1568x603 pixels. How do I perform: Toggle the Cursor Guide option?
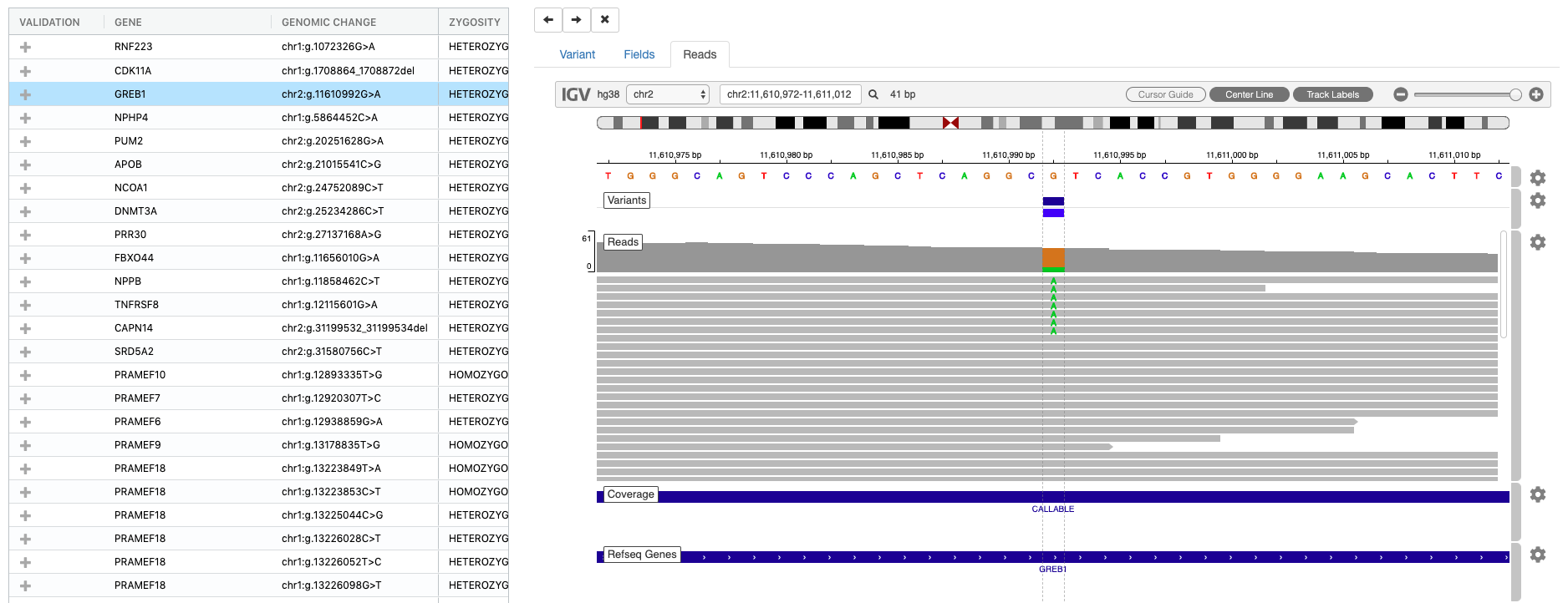tap(1165, 94)
